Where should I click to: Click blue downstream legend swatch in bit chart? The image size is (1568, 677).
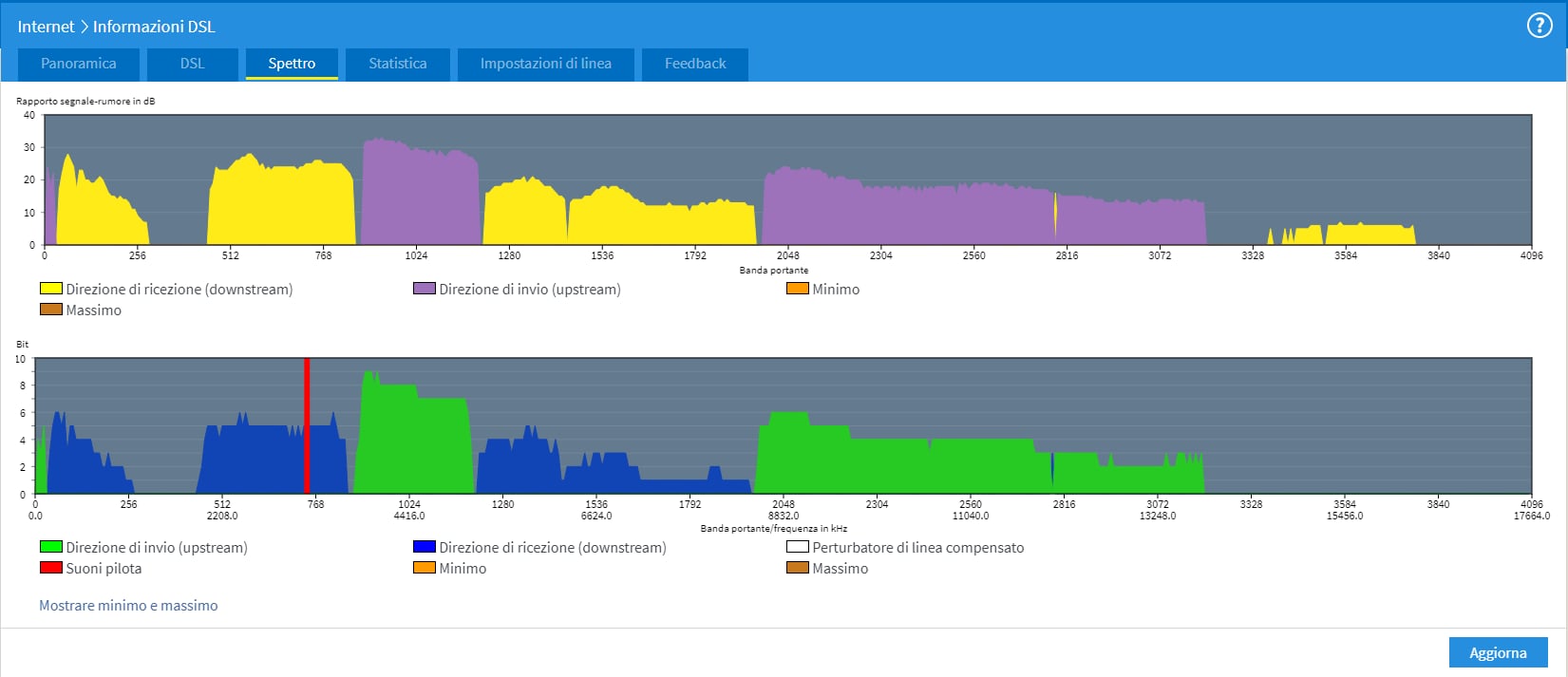(424, 547)
